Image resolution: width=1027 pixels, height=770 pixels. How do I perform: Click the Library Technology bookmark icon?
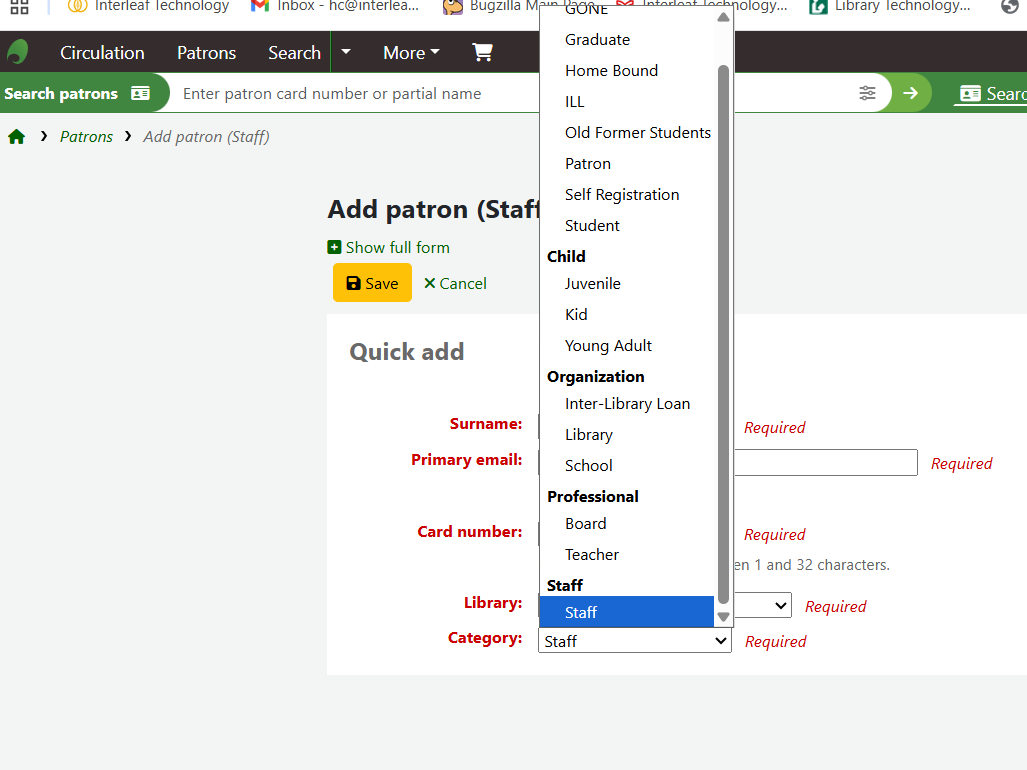(x=818, y=6)
